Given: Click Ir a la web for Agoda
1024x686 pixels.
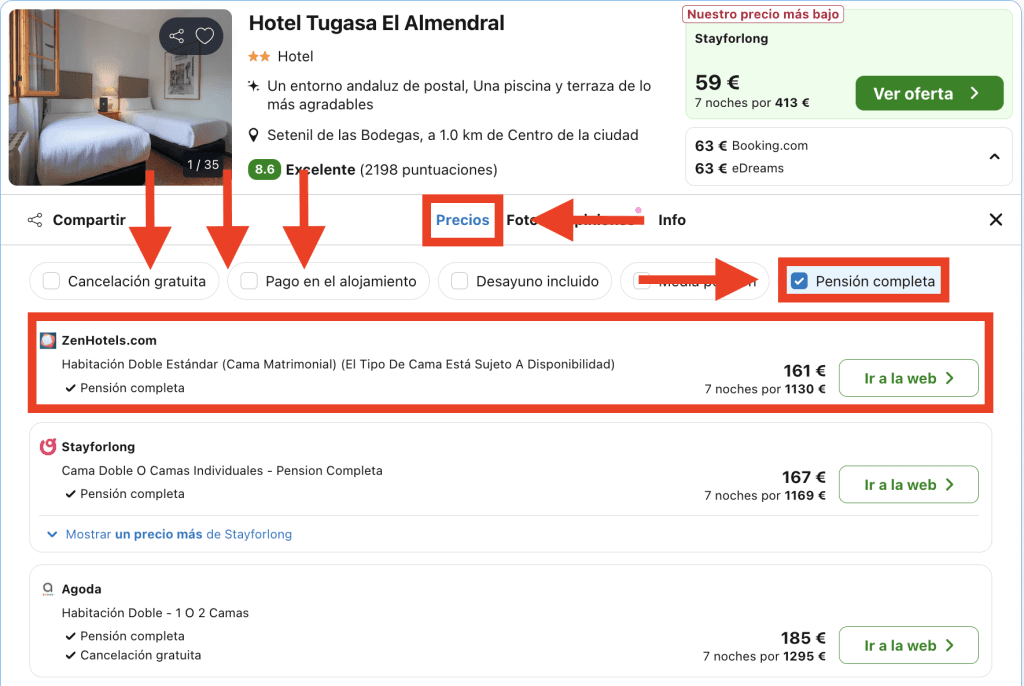Looking at the screenshot, I should (x=908, y=645).
